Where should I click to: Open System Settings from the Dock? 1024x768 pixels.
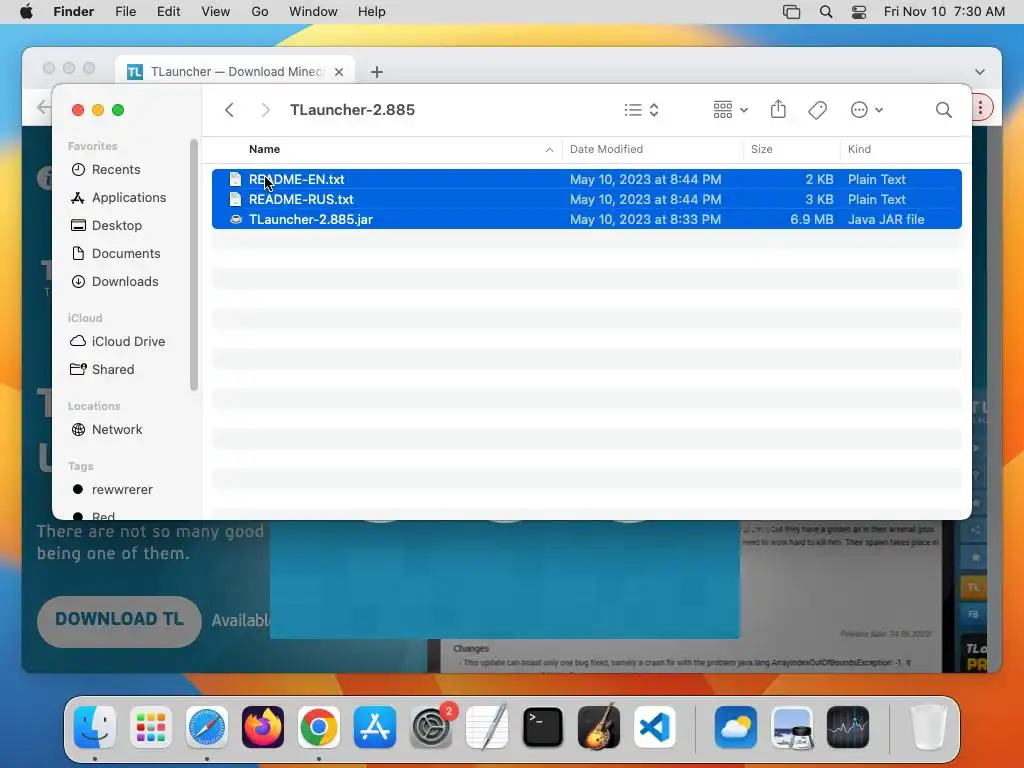(431, 727)
